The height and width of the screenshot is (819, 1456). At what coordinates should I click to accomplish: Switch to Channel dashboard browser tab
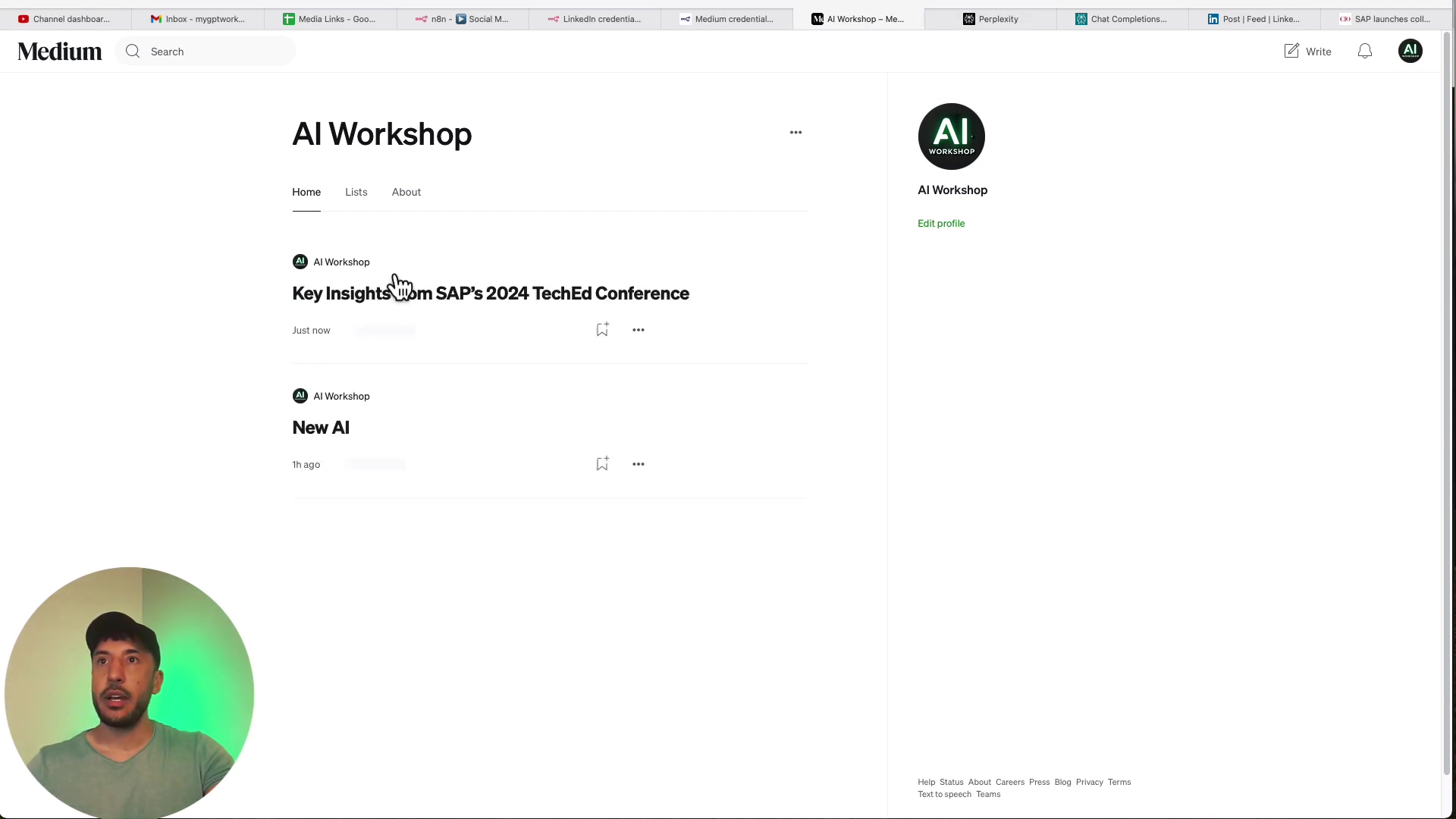[x=66, y=19]
